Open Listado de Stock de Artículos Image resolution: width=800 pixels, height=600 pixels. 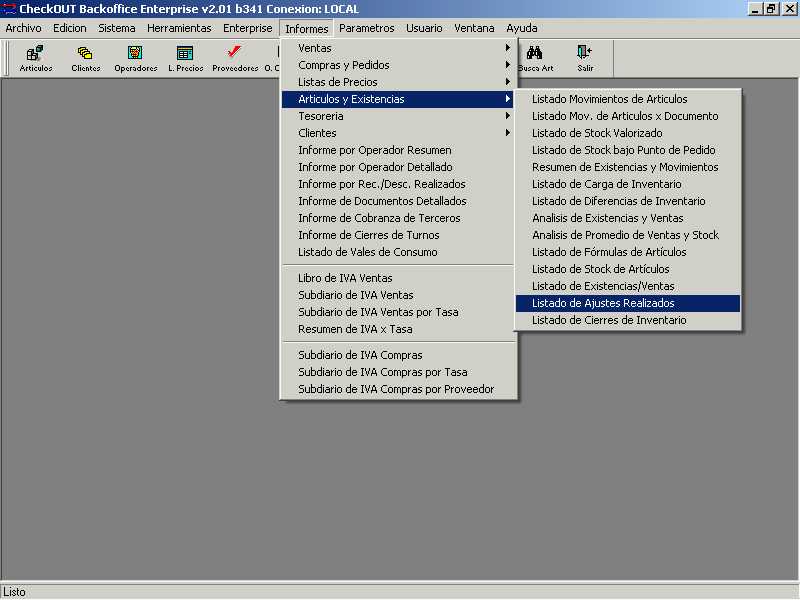pyautogui.click(x=628, y=269)
